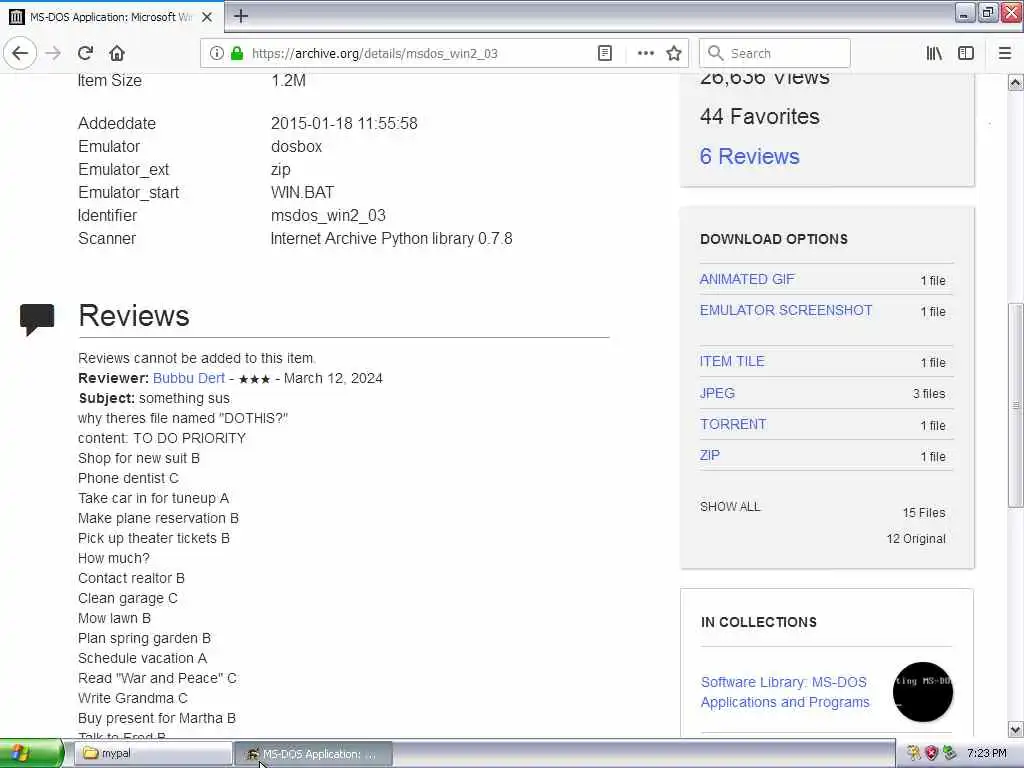Open the browser home page
The width and height of the screenshot is (1024, 768).
point(117,53)
